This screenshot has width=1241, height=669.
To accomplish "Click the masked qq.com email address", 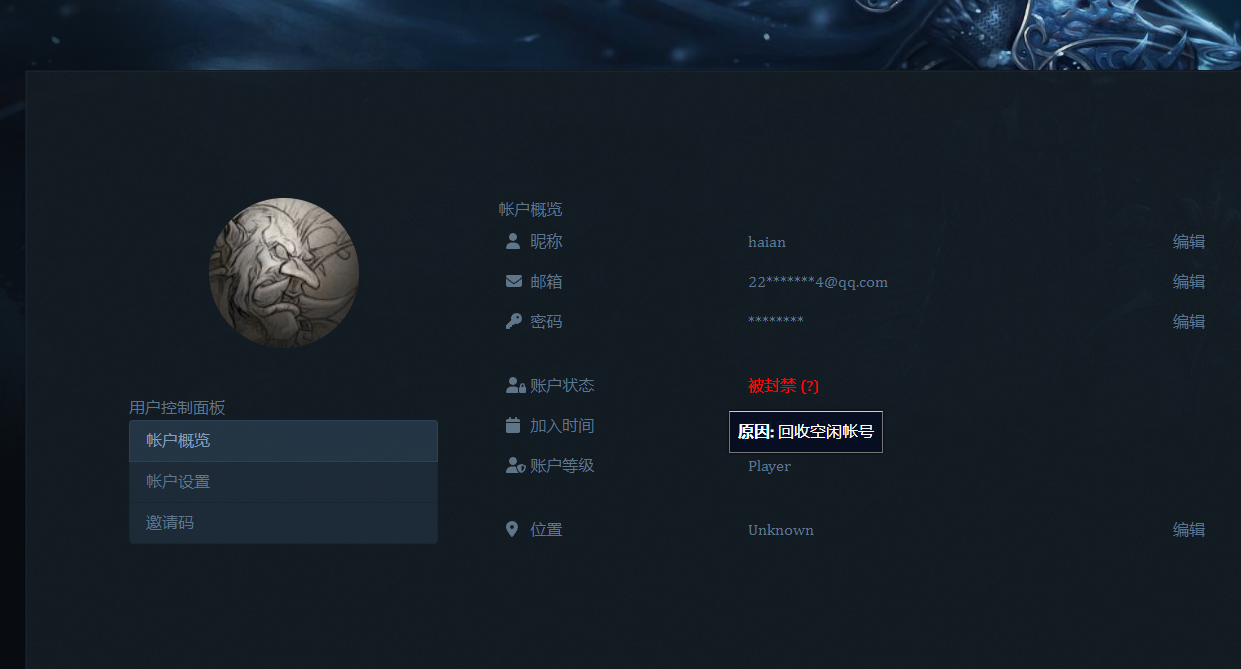I will (x=818, y=282).
